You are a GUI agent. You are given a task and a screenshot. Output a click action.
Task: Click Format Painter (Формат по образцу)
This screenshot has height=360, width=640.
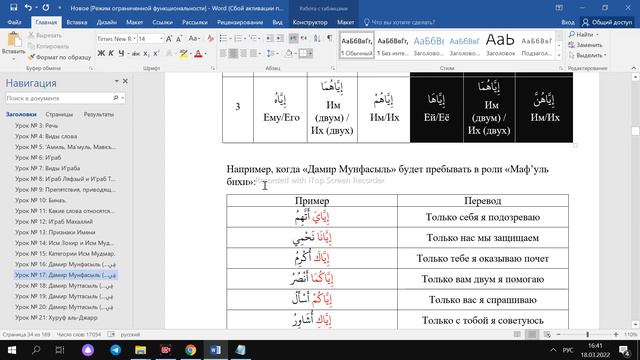pyautogui.click(x=60, y=57)
